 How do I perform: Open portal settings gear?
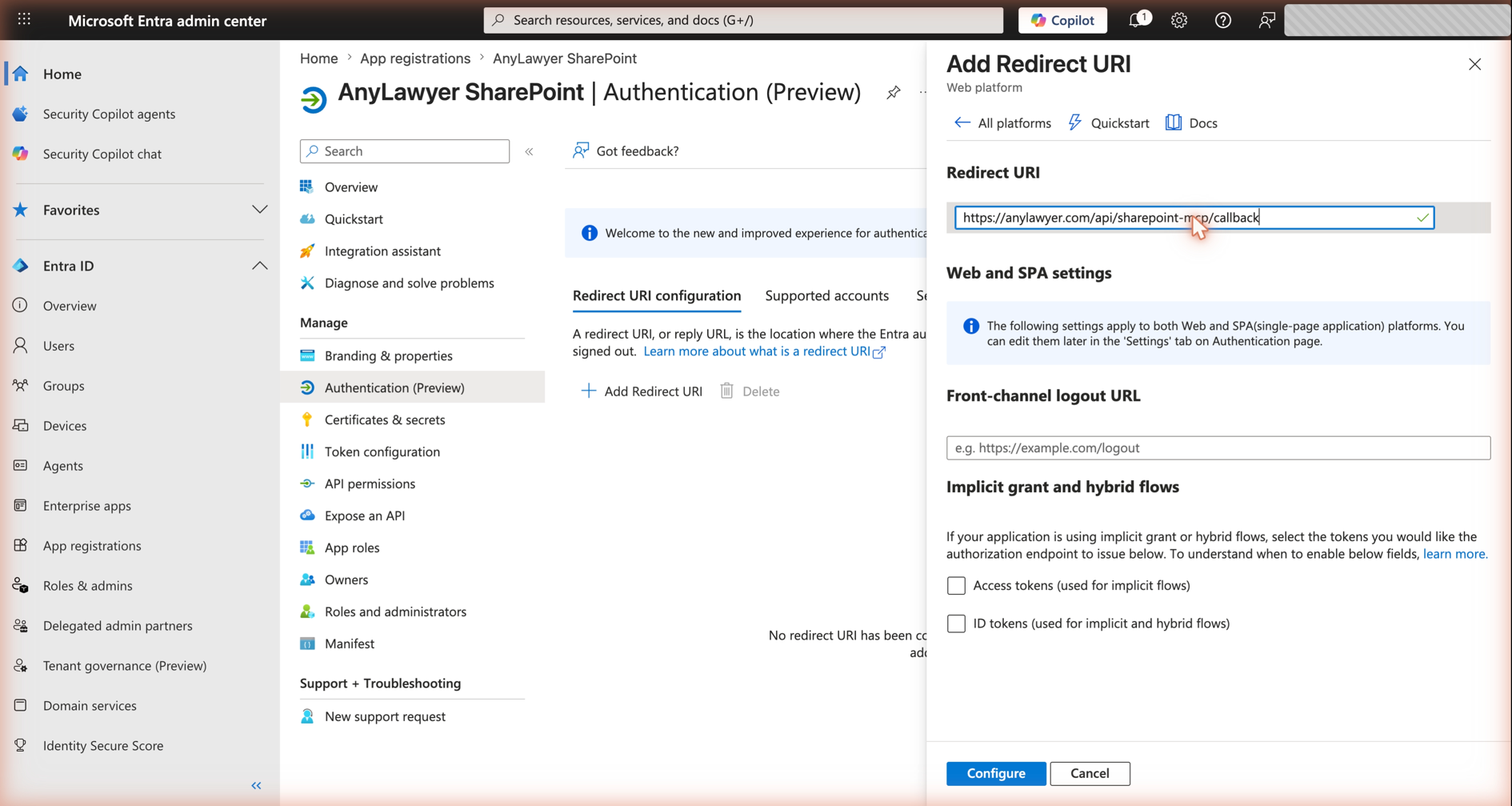pos(1179,21)
